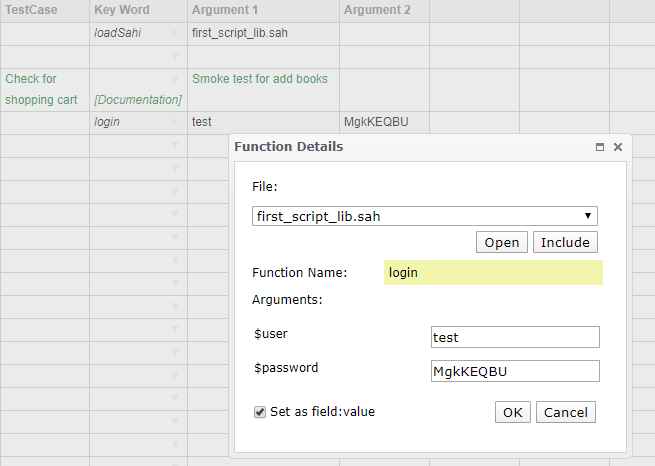This screenshot has height=466, width=655.
Task: Click the Open button
Action: [501, 242]
